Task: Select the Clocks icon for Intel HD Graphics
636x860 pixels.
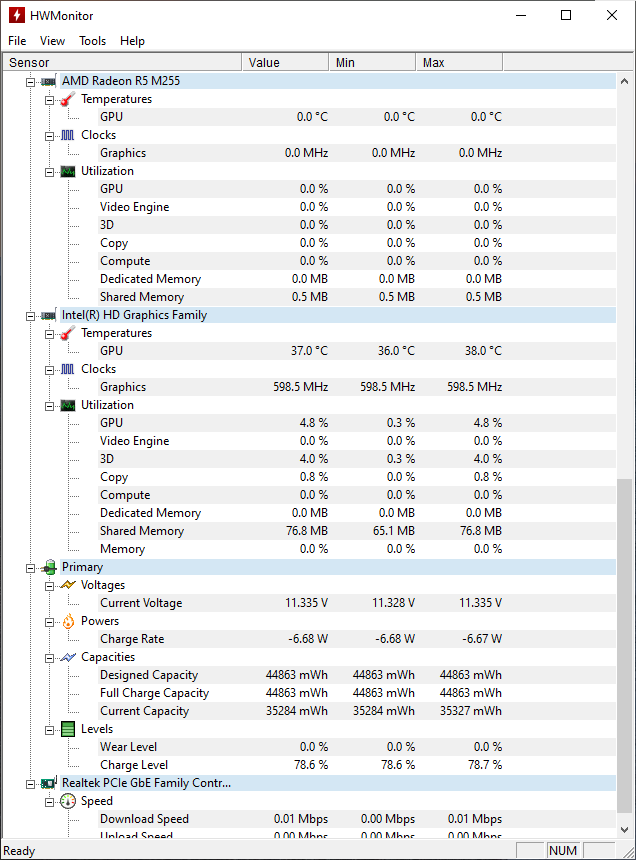Action: click(x=67, y=368)
